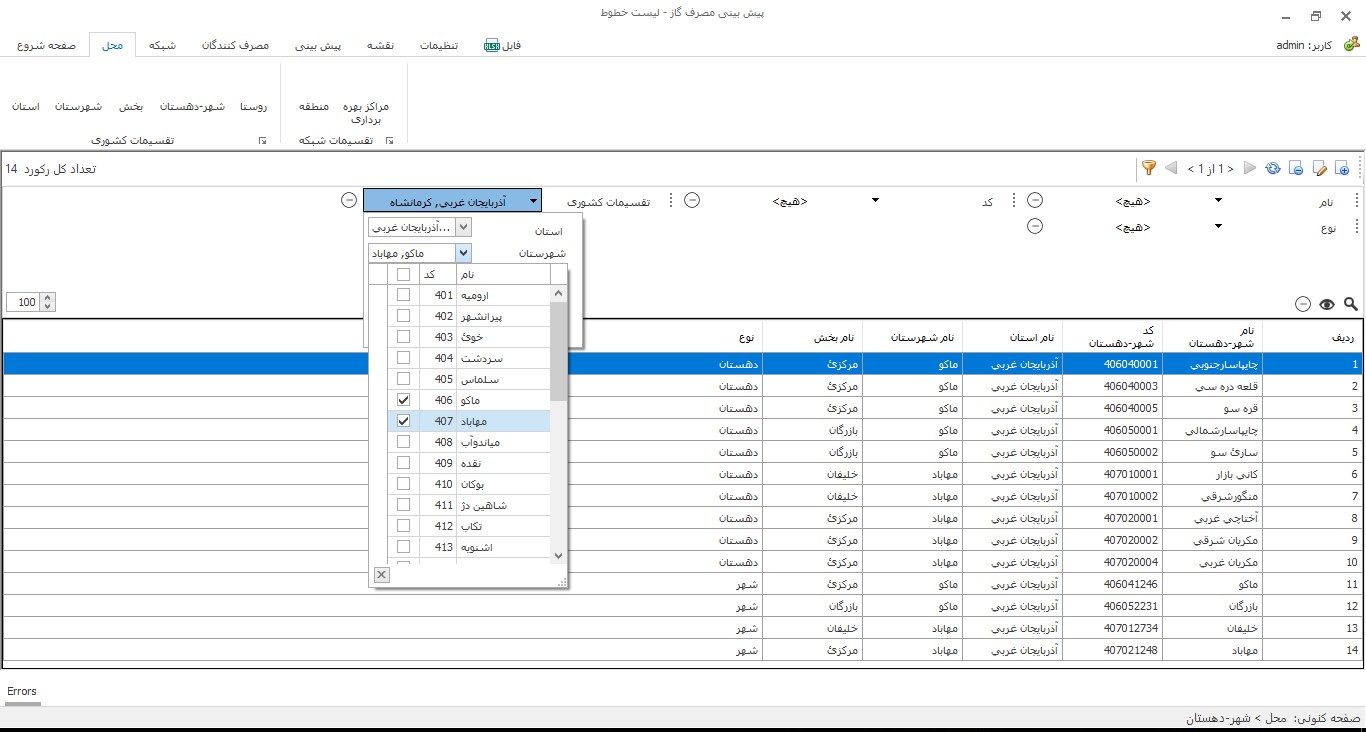Click the edit record pencil icon
The width and height of the screenshot is (1366, 732).
(1319, 168)
